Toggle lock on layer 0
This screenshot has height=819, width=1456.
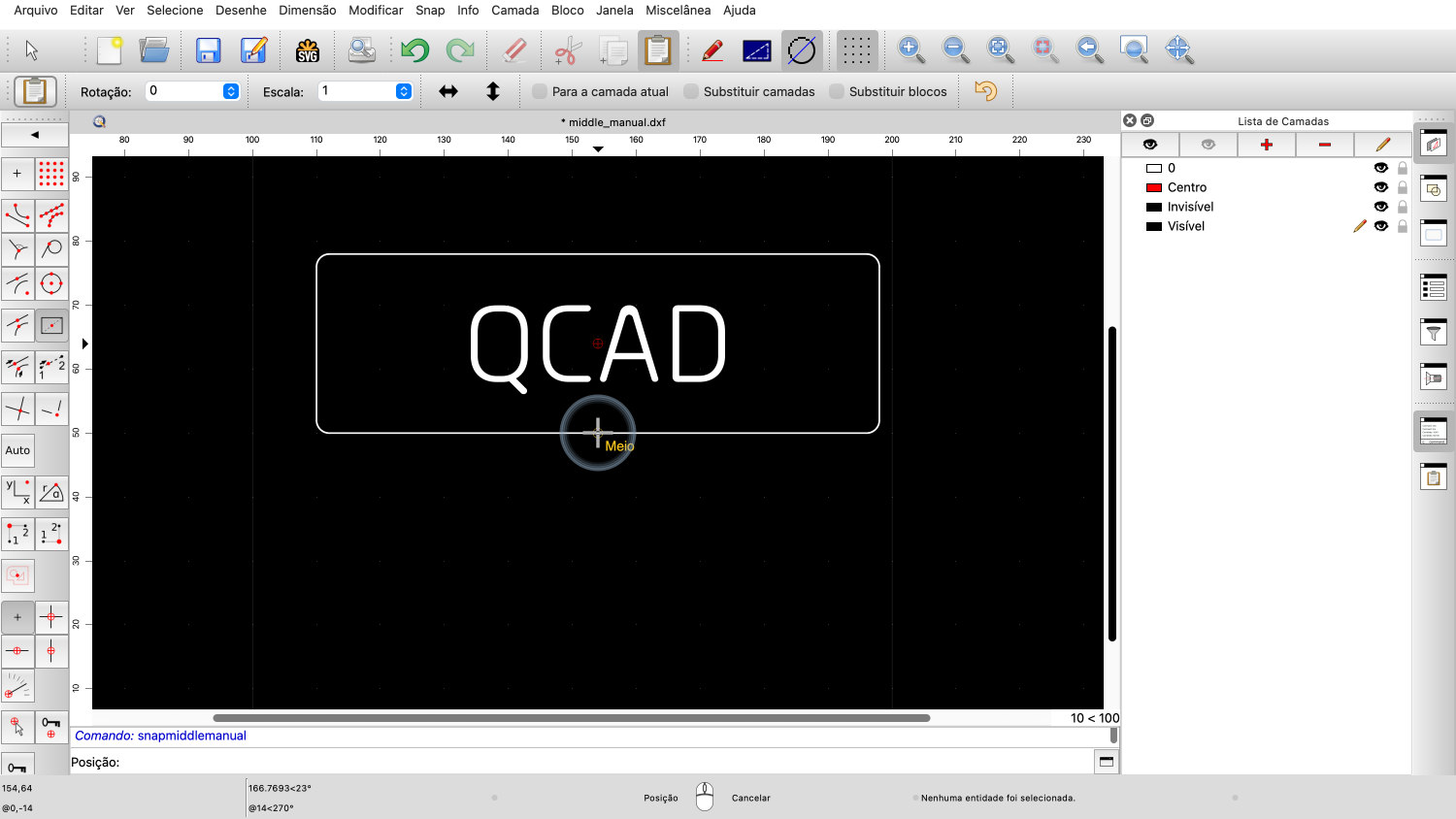coord(1403,168)
